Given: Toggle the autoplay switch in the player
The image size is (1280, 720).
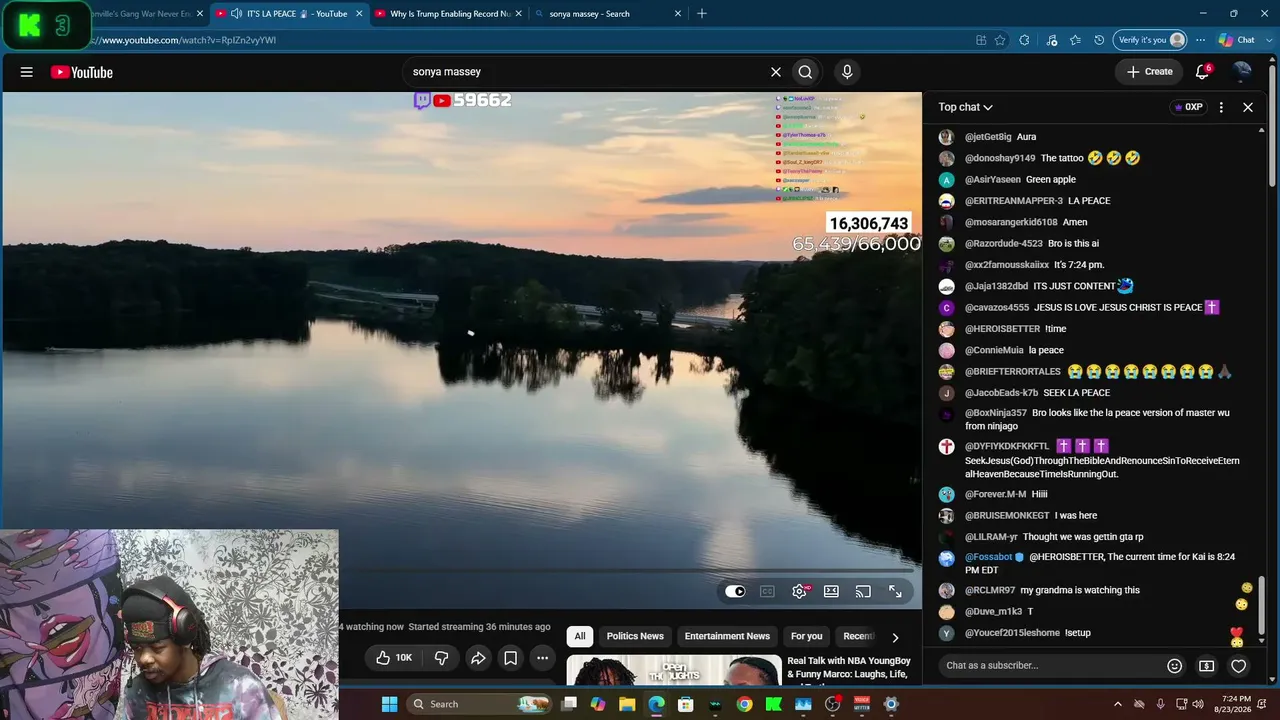Looking at the screenshot, I should 735,592.
